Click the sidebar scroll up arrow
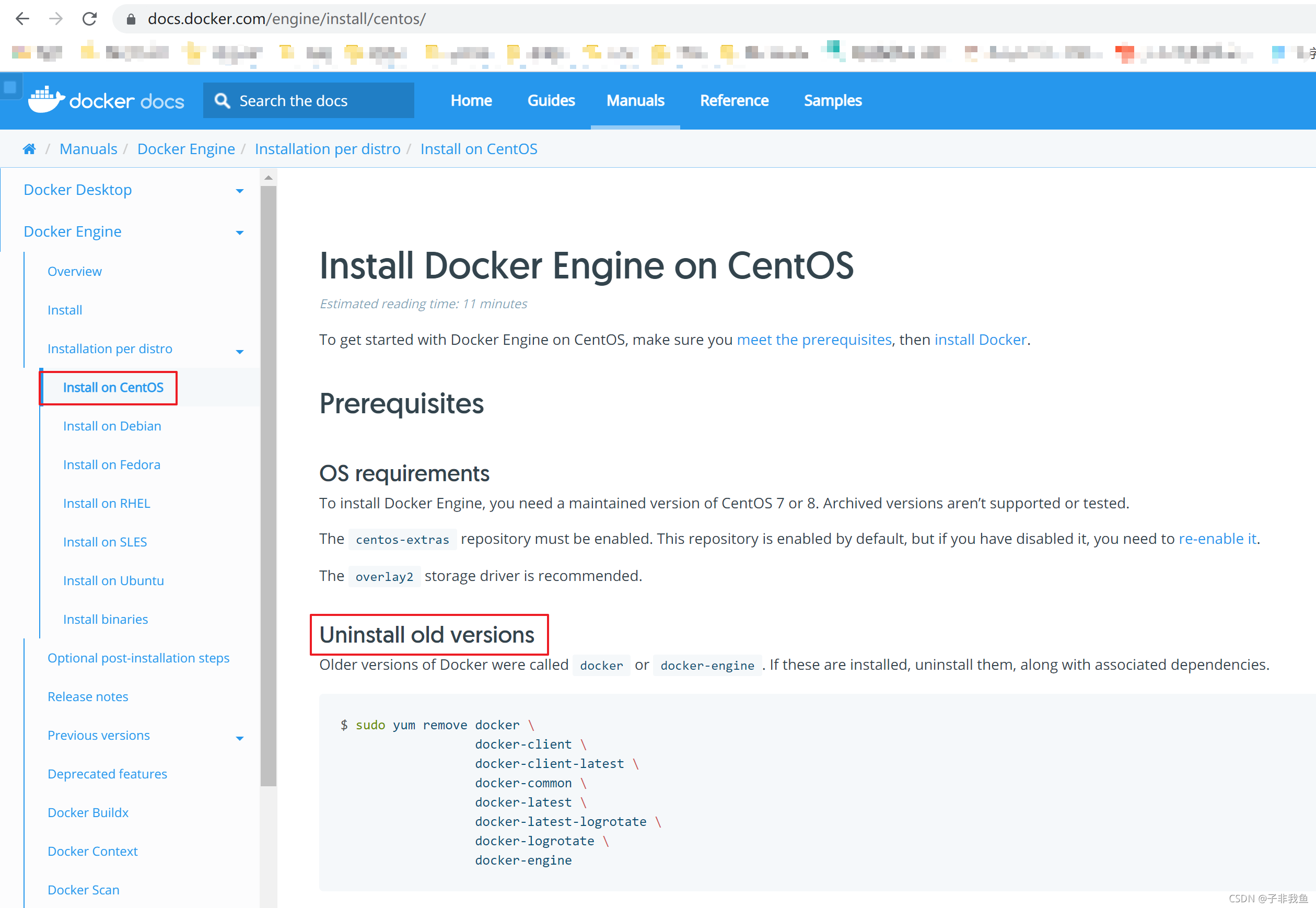This screenshot has width=1316, height=908. tap(269, 178)
